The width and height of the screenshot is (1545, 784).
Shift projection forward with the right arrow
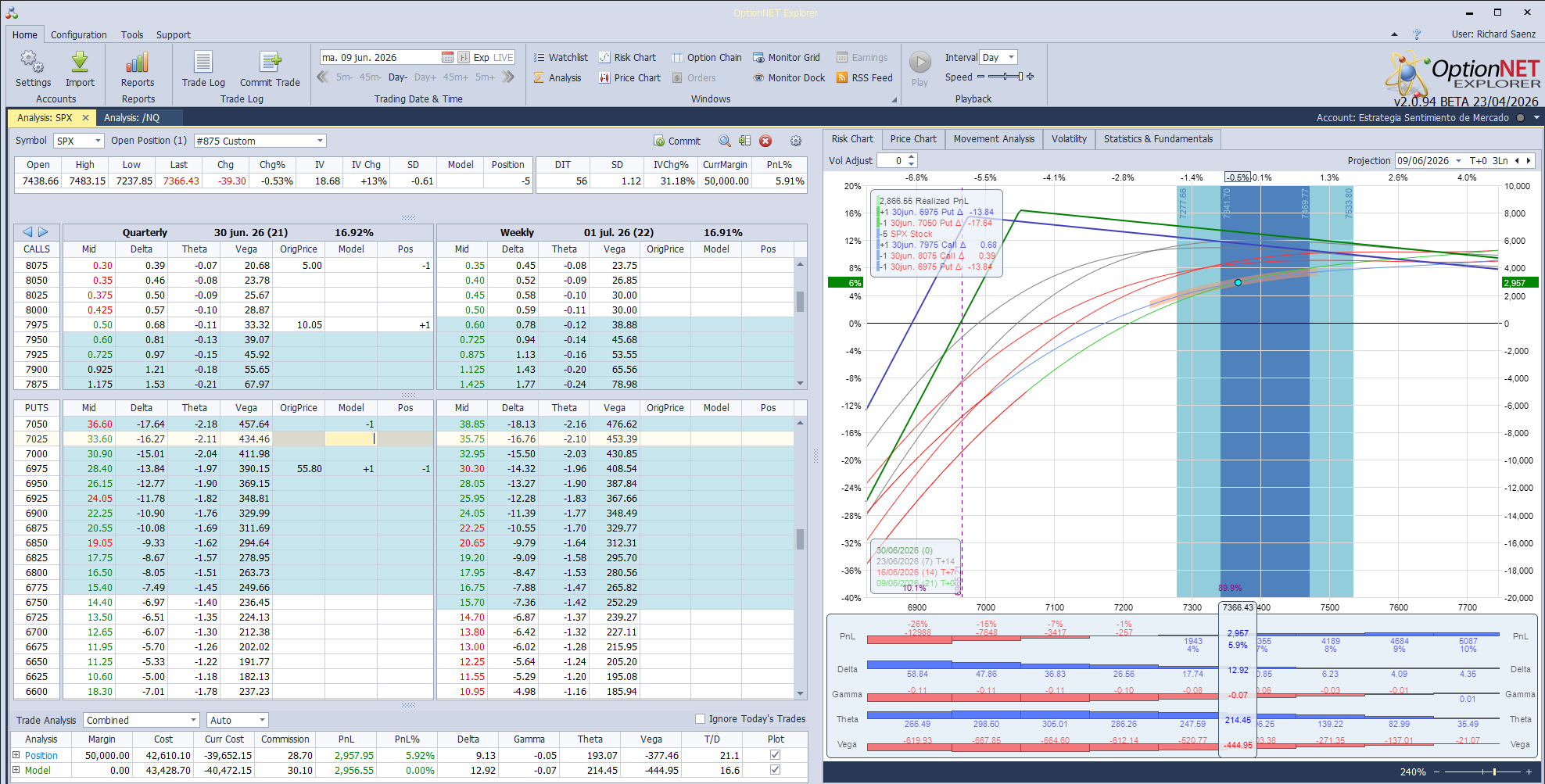tap(1529, 161)
